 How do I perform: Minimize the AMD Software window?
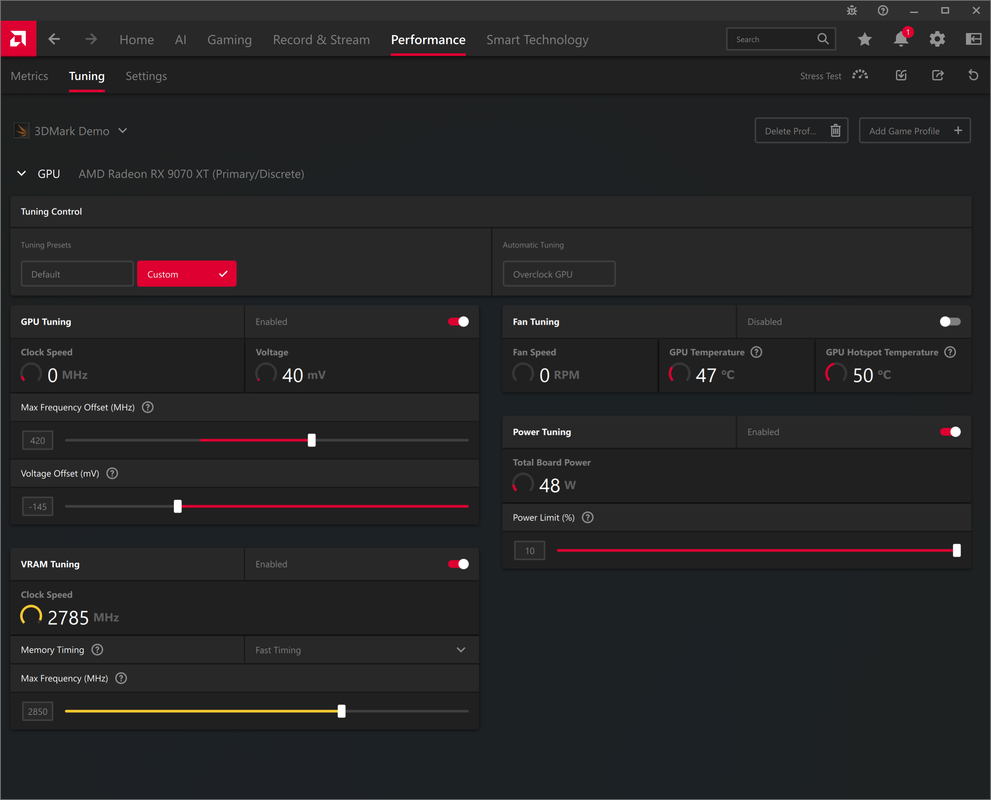(914, 11)
